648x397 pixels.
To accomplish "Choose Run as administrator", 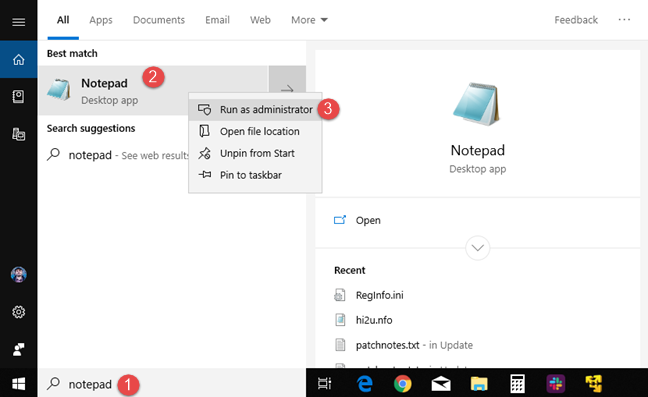I will [255, 109].
